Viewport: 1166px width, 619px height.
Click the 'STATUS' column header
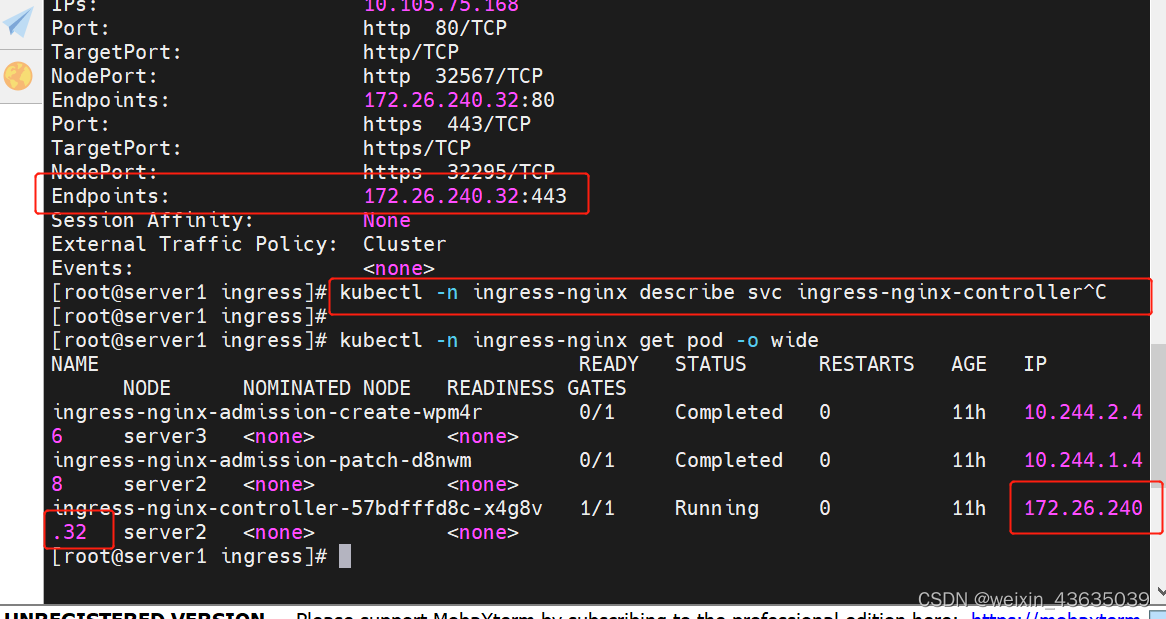pyautogui.click(x=710, y=364)
